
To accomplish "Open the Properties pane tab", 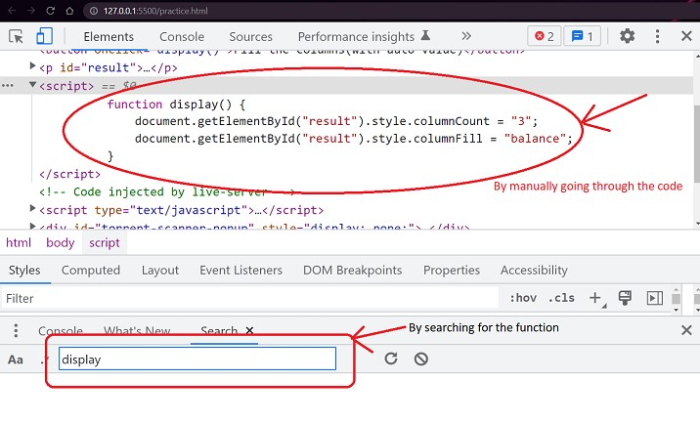I will 451,270.
